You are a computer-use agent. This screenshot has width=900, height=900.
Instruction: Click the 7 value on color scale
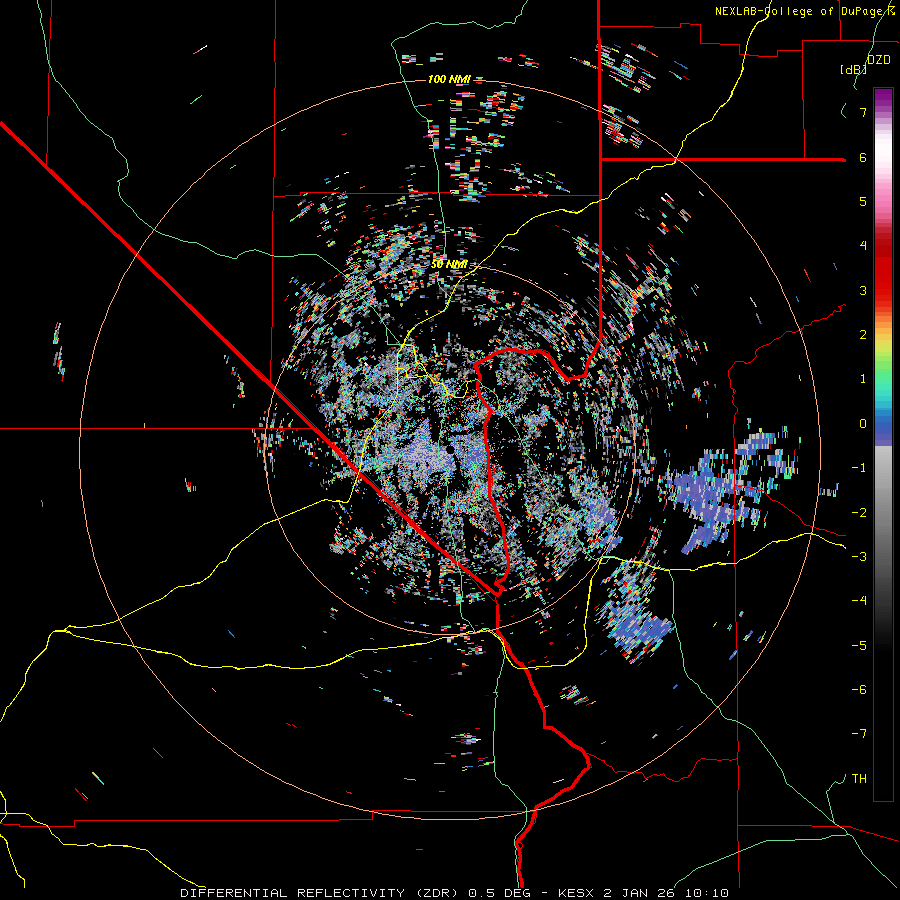[863, 112]
